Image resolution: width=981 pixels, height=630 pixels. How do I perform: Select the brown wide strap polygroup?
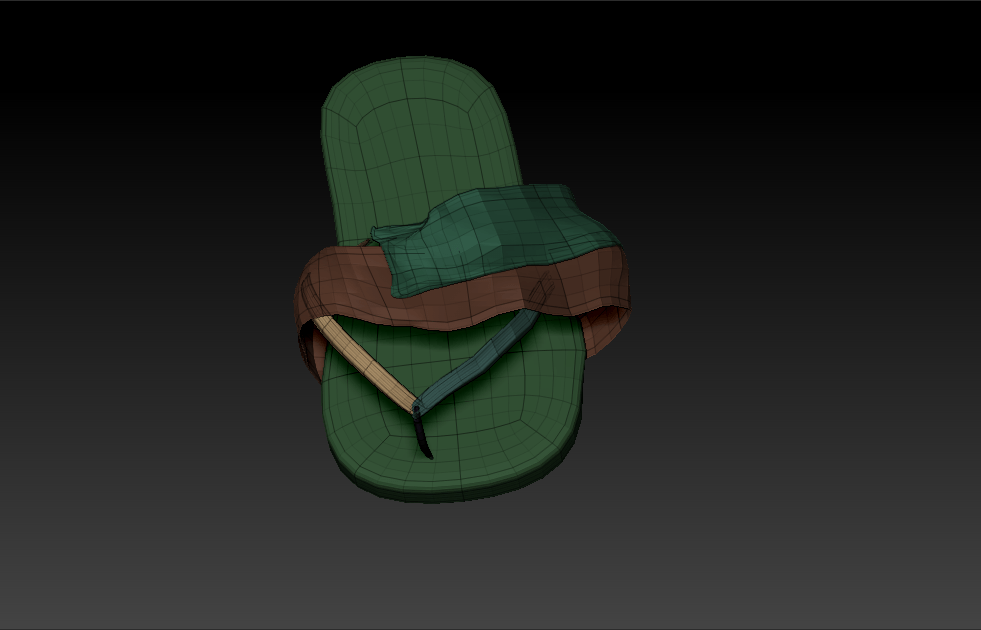[463, 303]
